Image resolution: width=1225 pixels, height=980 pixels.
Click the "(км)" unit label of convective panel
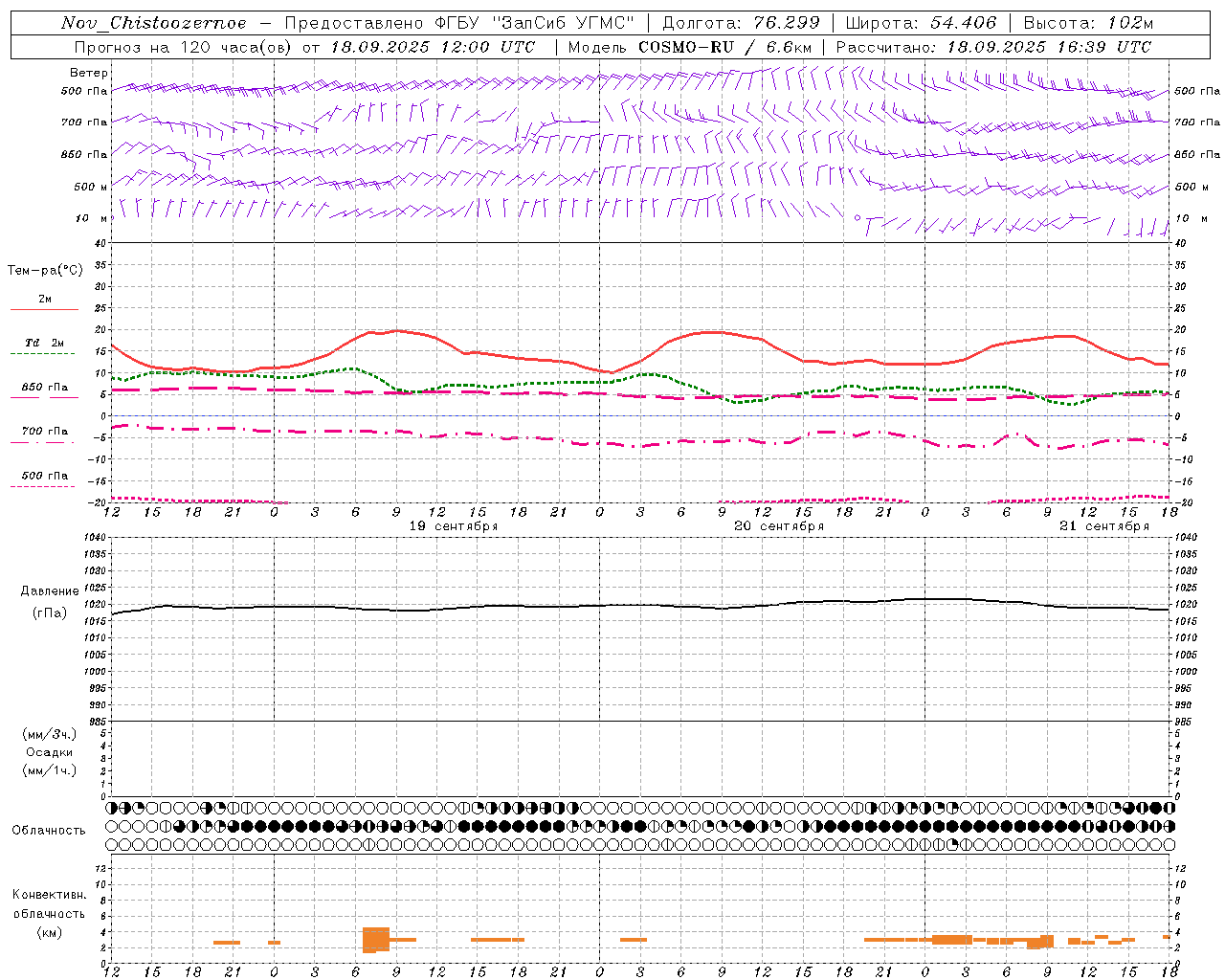49,933
